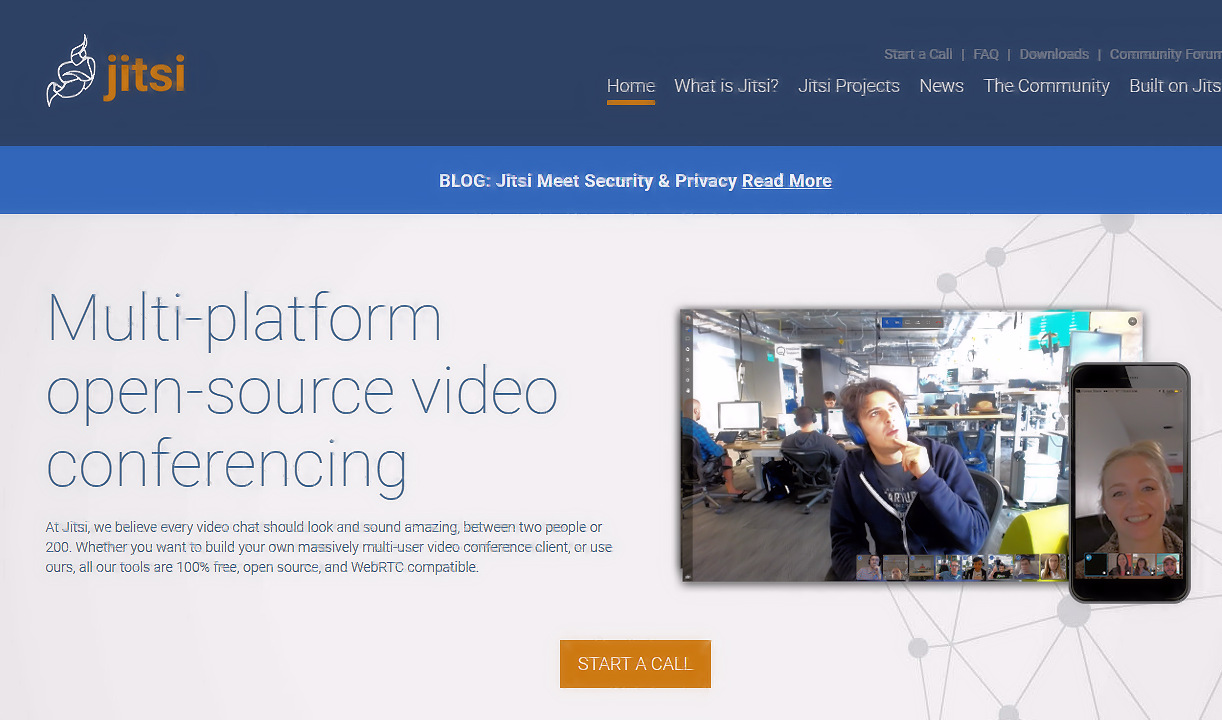The image size is (1222, 720).
Task: Select the Built on Jitsi menu item
Action: 1174,86
